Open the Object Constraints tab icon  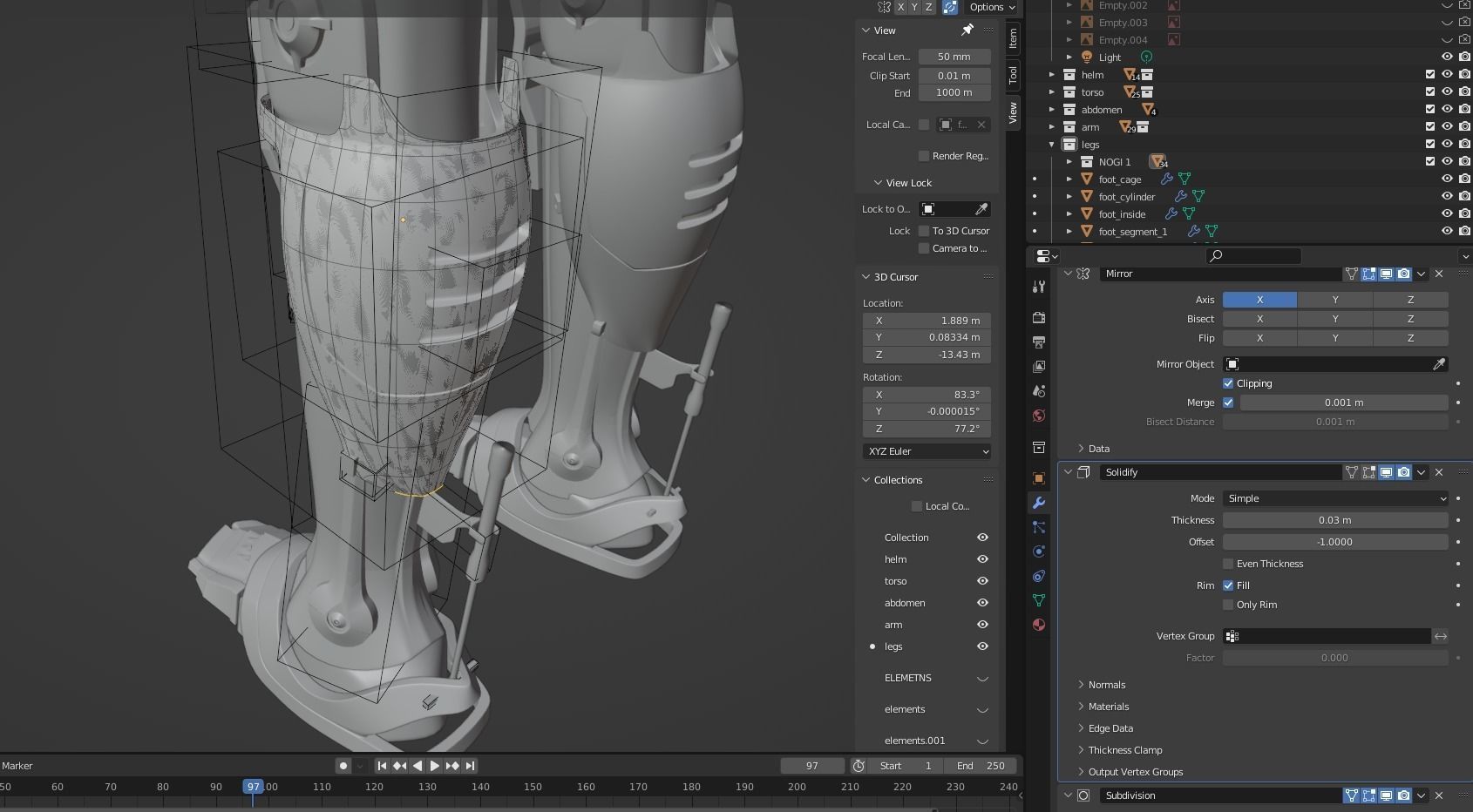(1038, 576)
